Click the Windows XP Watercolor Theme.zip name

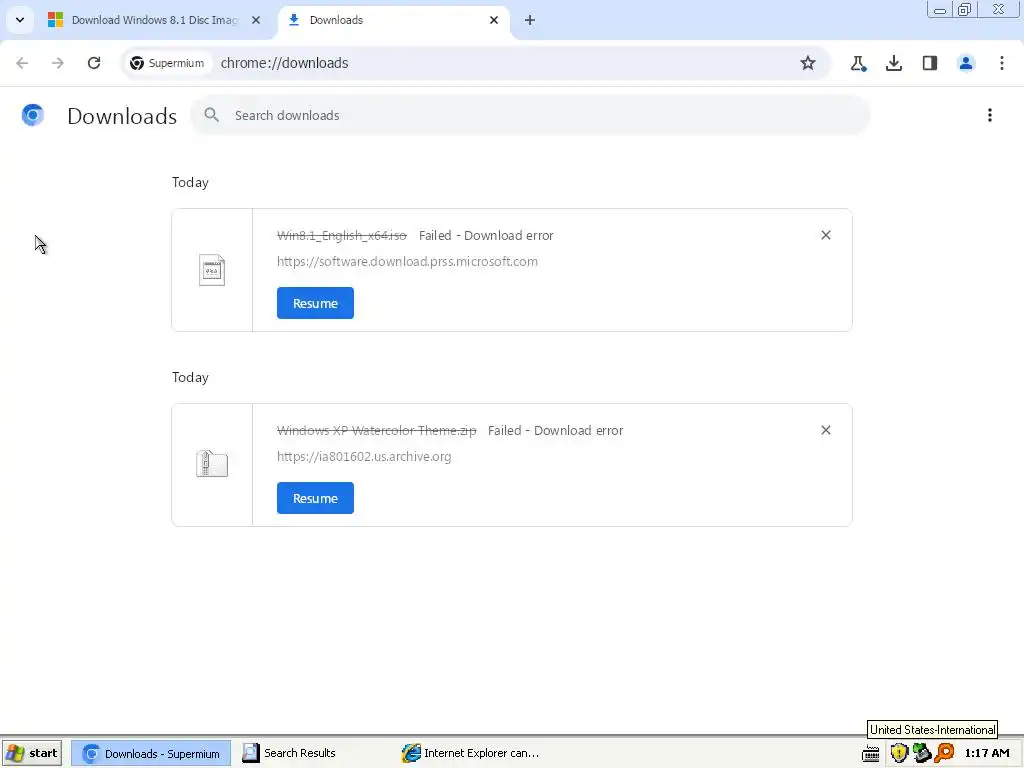point(377,430)
